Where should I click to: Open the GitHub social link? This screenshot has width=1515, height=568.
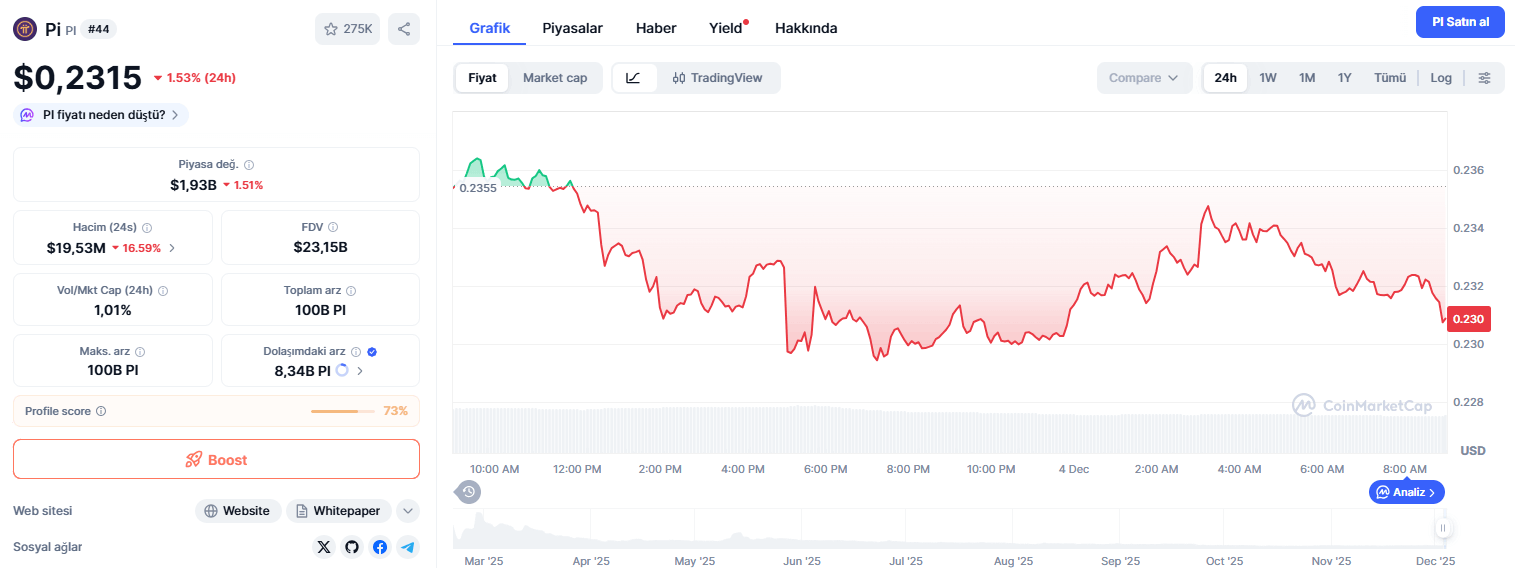click(x=351, y=547)
